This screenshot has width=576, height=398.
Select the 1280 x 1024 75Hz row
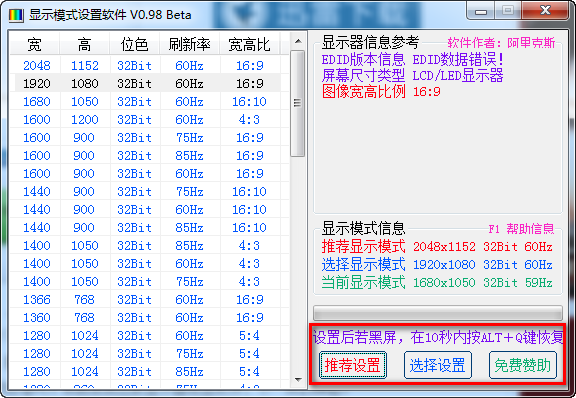(x=145, y=354)
